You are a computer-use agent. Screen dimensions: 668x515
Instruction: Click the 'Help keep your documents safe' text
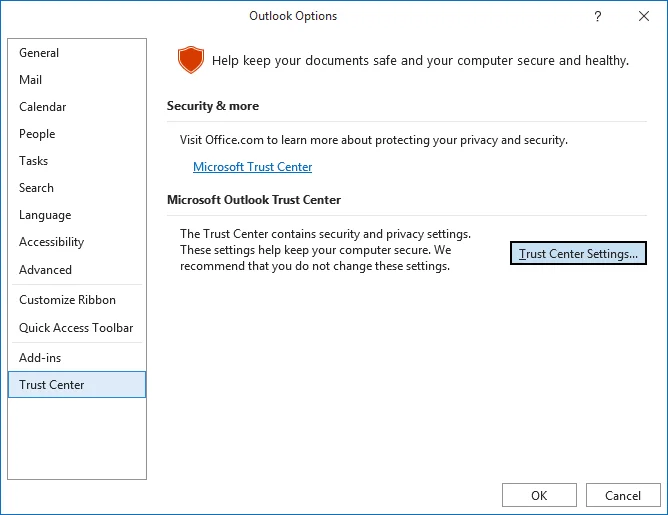(420, 60)
